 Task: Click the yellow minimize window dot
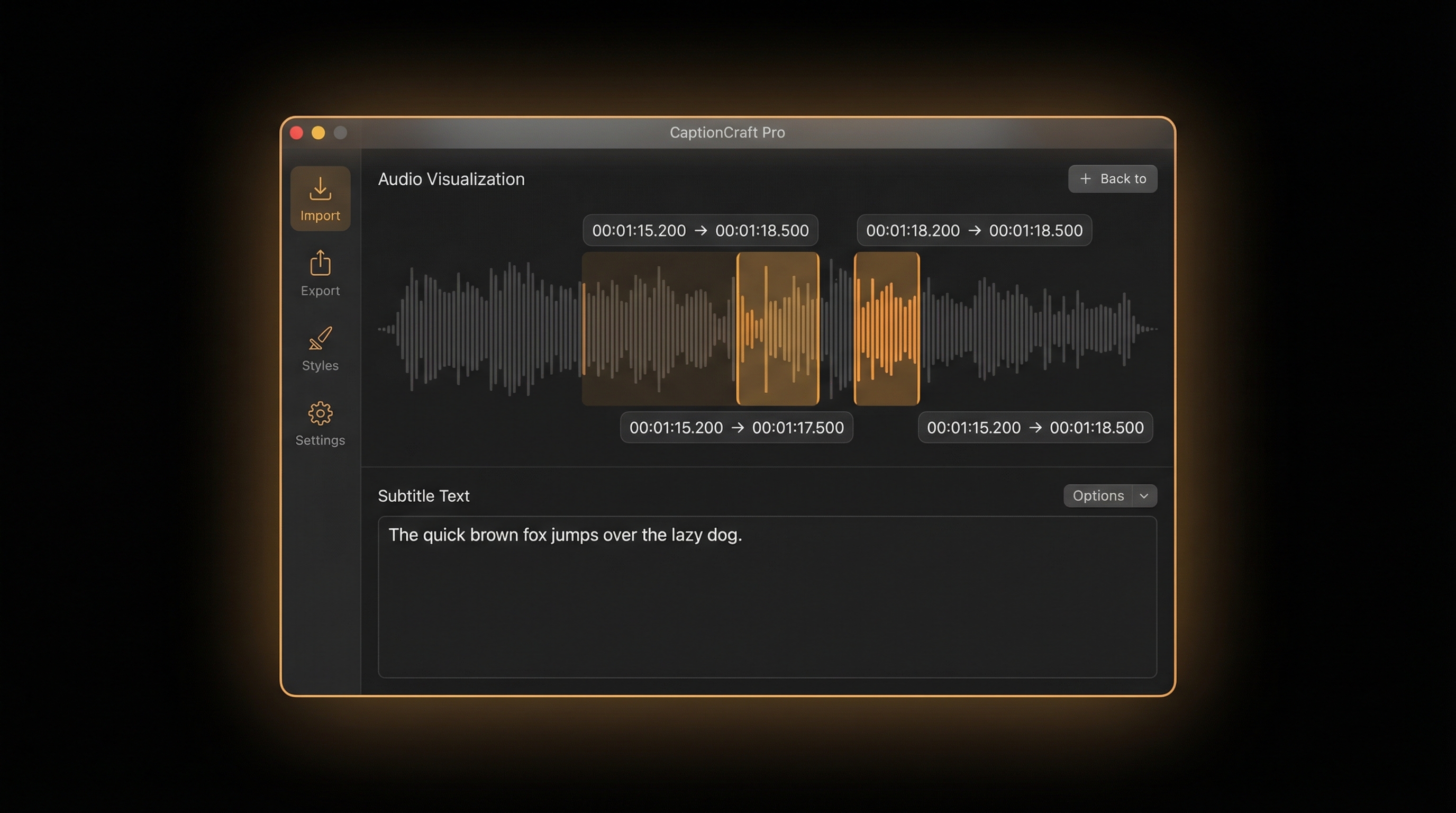tap(318, 132)
